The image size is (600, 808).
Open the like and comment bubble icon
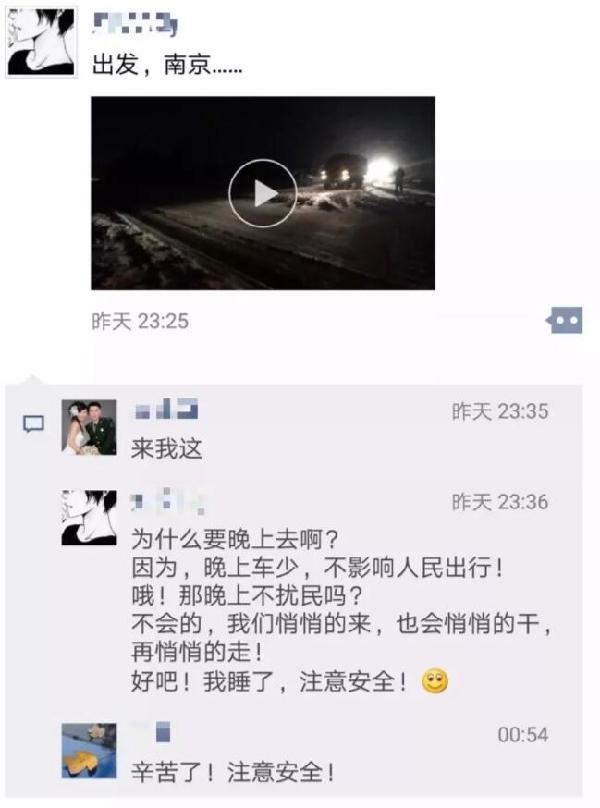click(565, 321)
